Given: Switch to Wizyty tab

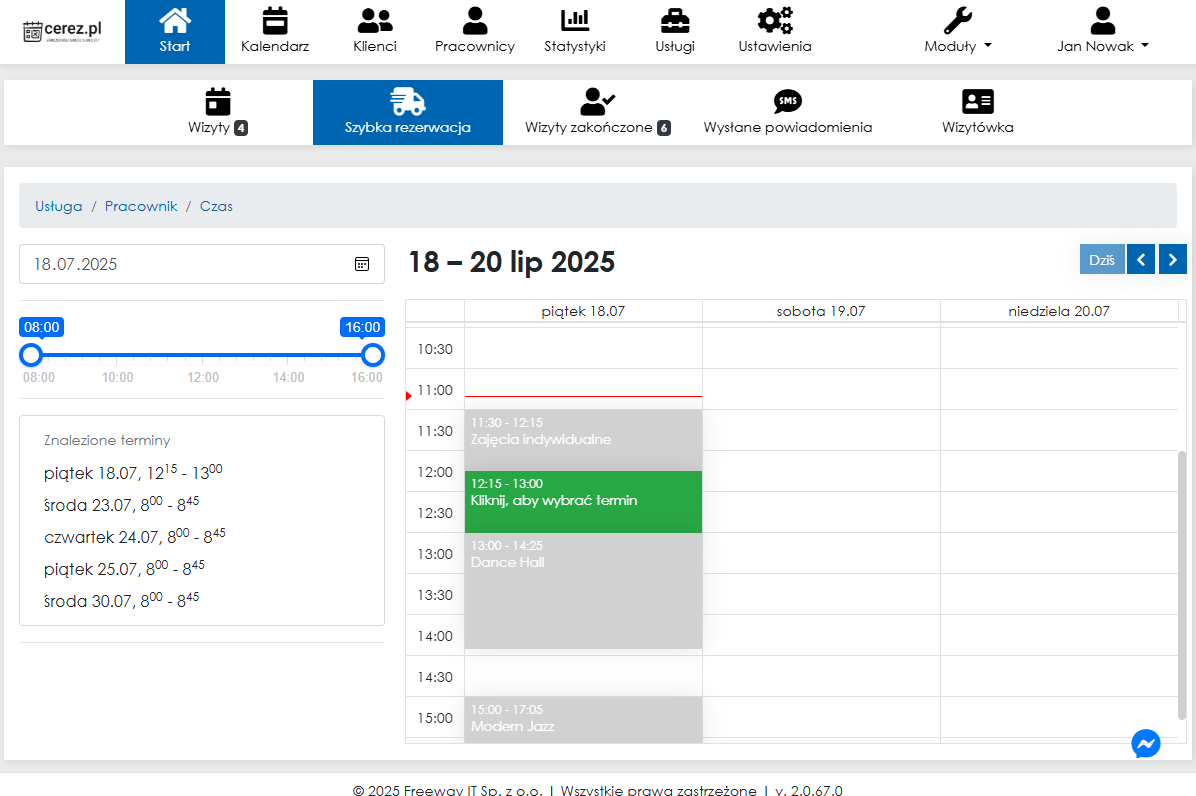Looking at the screenshot, I should pyautogui.click(x=217, y=111).
